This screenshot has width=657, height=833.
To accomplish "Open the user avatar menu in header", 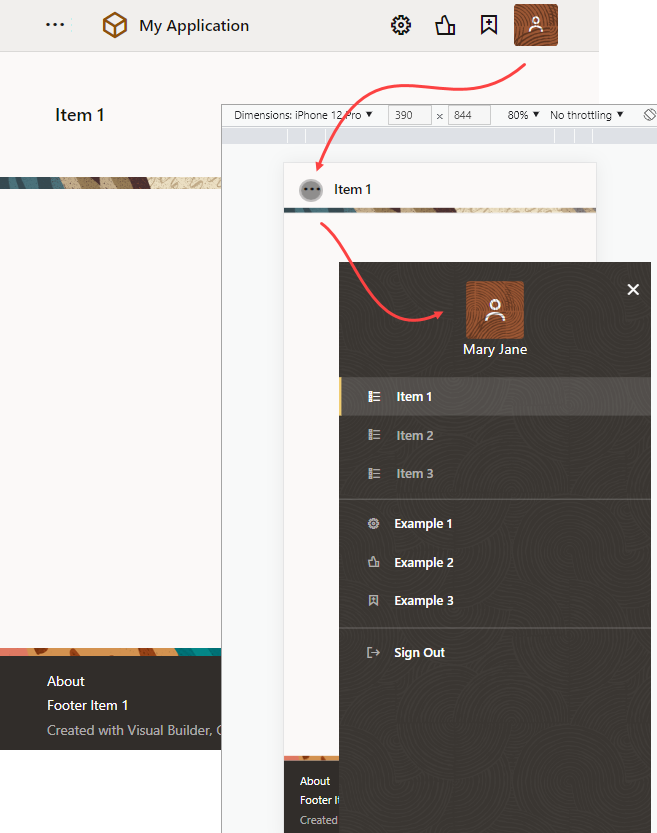I will pos(536,25).
